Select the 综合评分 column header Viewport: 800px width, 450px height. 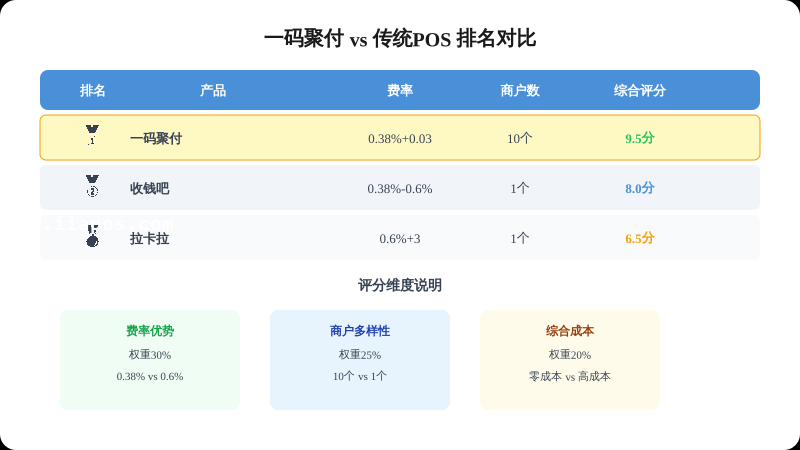[x=640, y=90]
